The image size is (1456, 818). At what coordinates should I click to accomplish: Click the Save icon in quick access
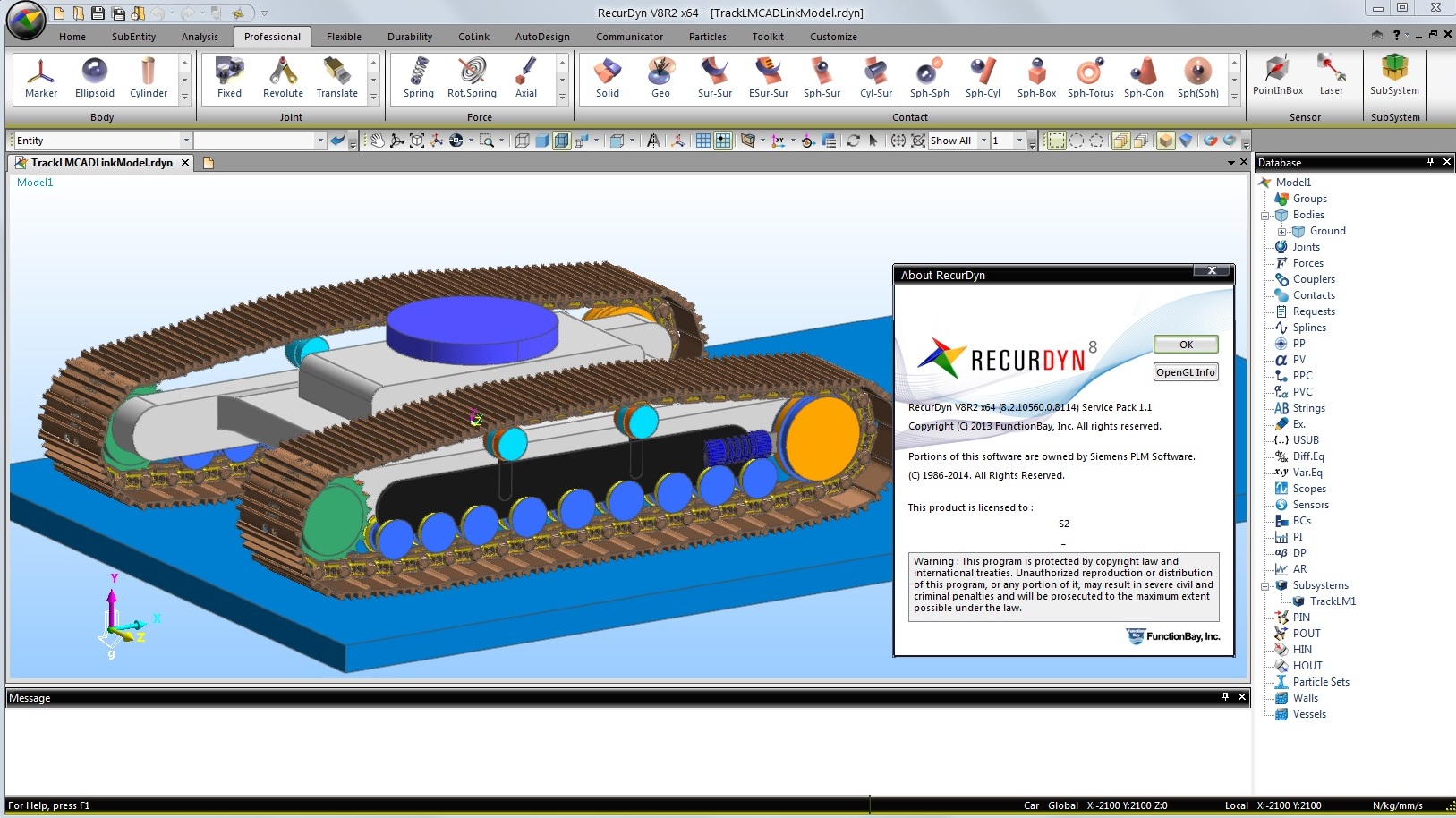(x=98, y=13)
